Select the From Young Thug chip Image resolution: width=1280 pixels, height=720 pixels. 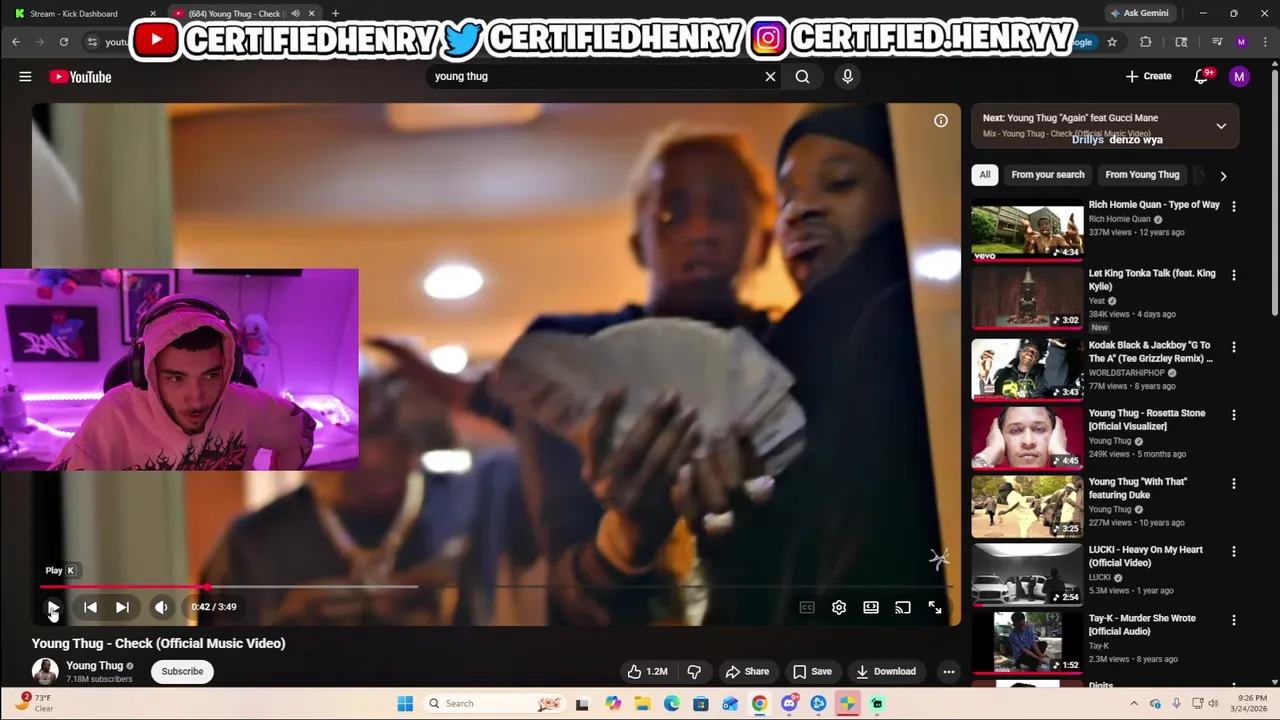(1142, 175)
